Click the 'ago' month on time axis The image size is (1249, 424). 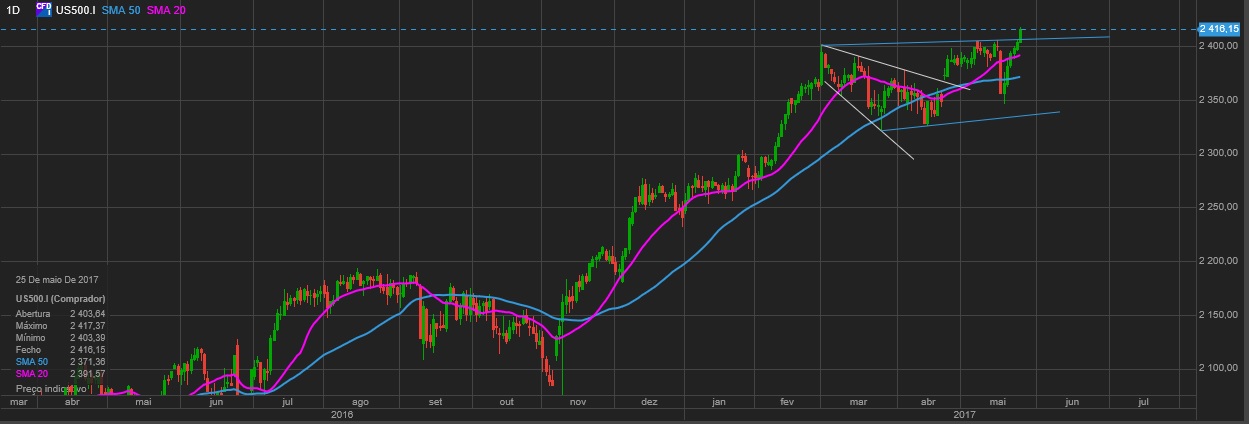(x=361, y=402)
